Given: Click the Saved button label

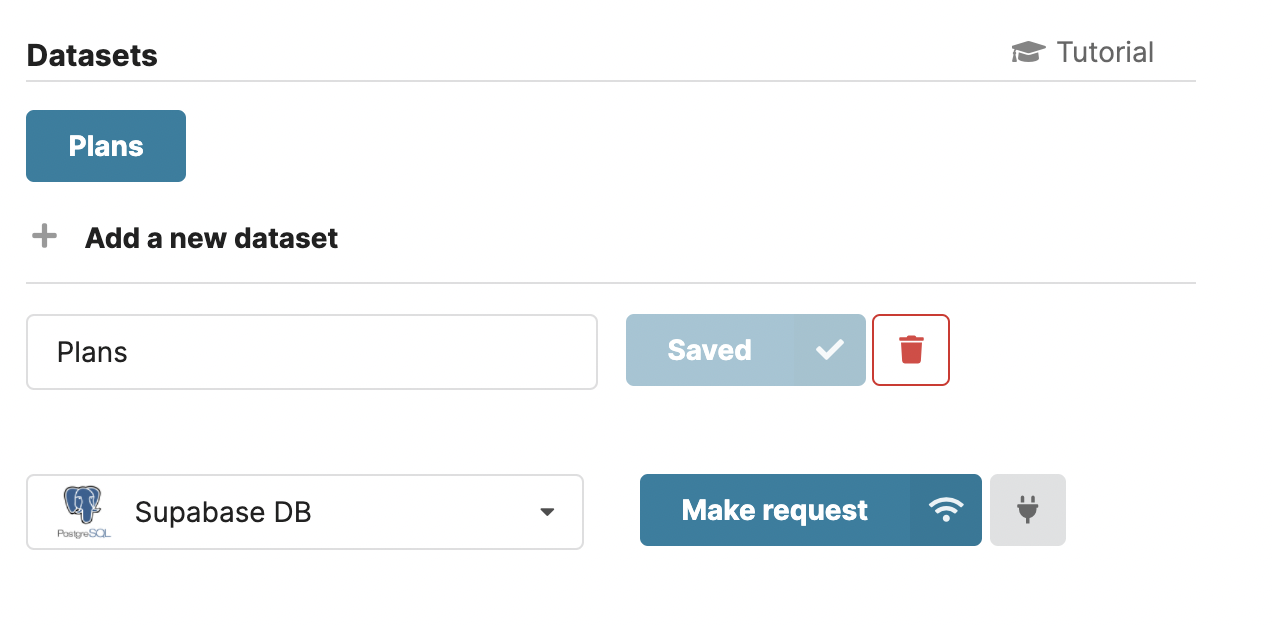Looking at the screenshot, I should pos(709,350).
